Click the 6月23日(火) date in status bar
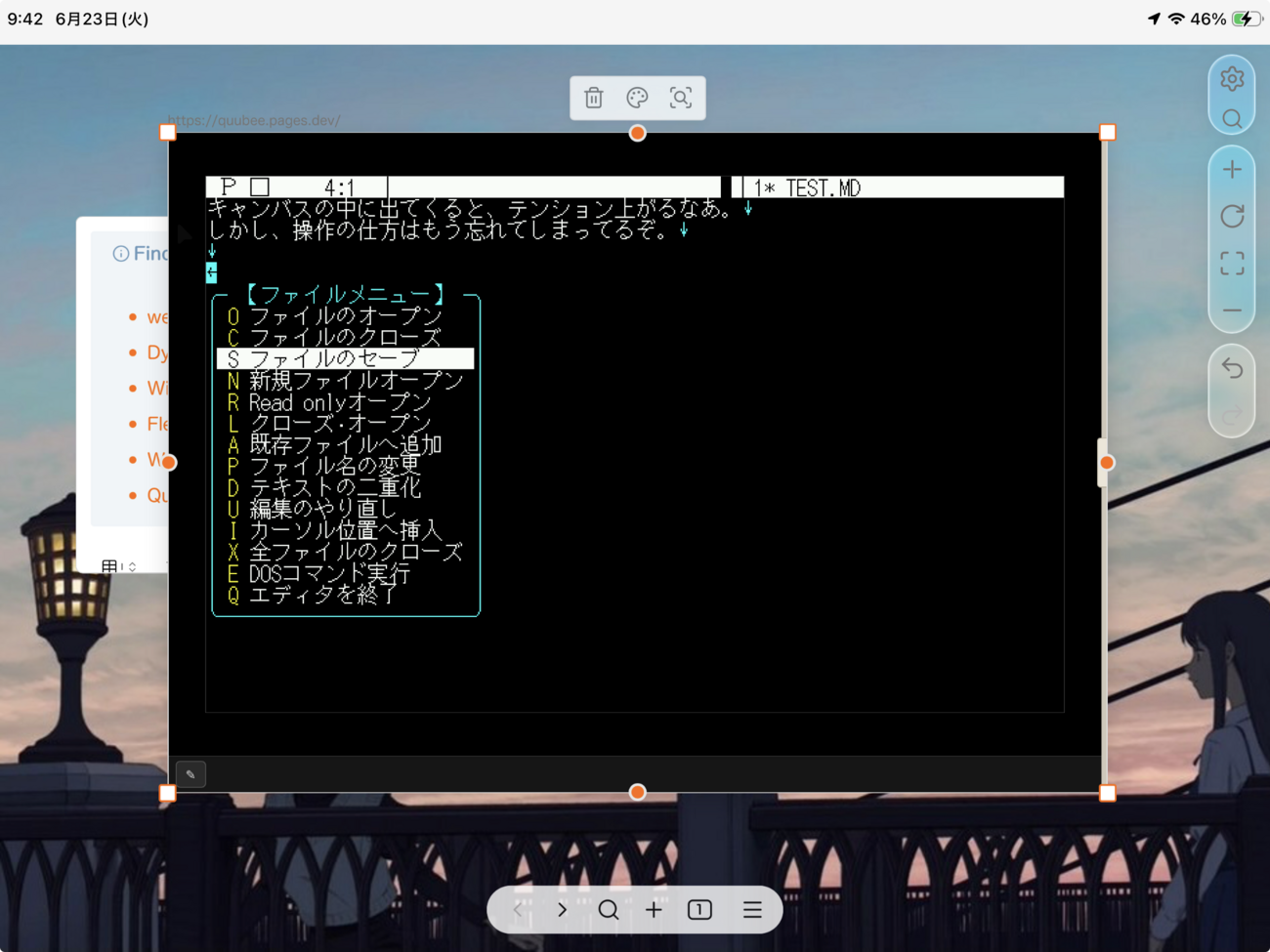This screenshot has width=1270, height=952. click(x=103, y=19)
